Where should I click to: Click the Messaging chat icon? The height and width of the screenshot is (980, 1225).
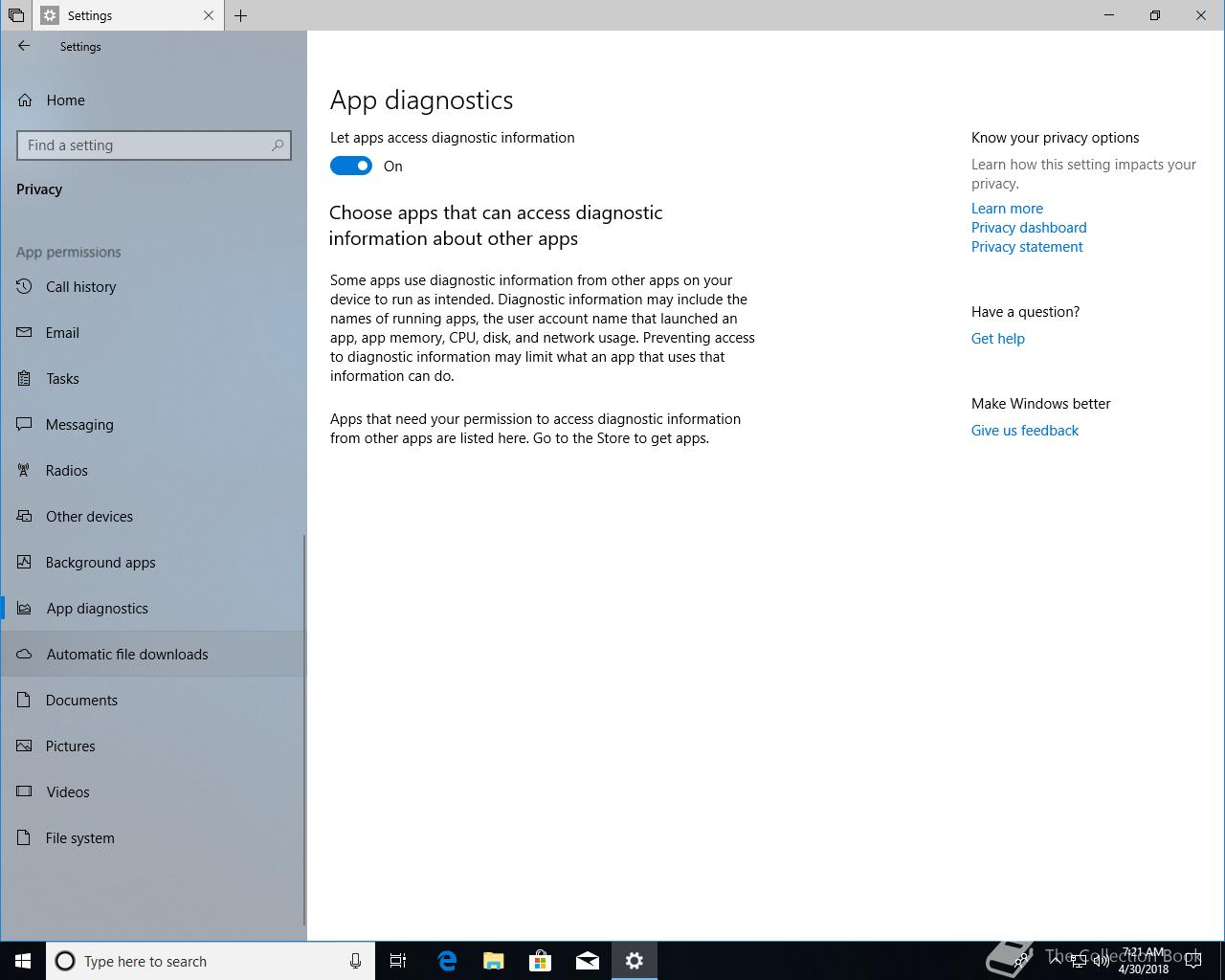[25, 424]
